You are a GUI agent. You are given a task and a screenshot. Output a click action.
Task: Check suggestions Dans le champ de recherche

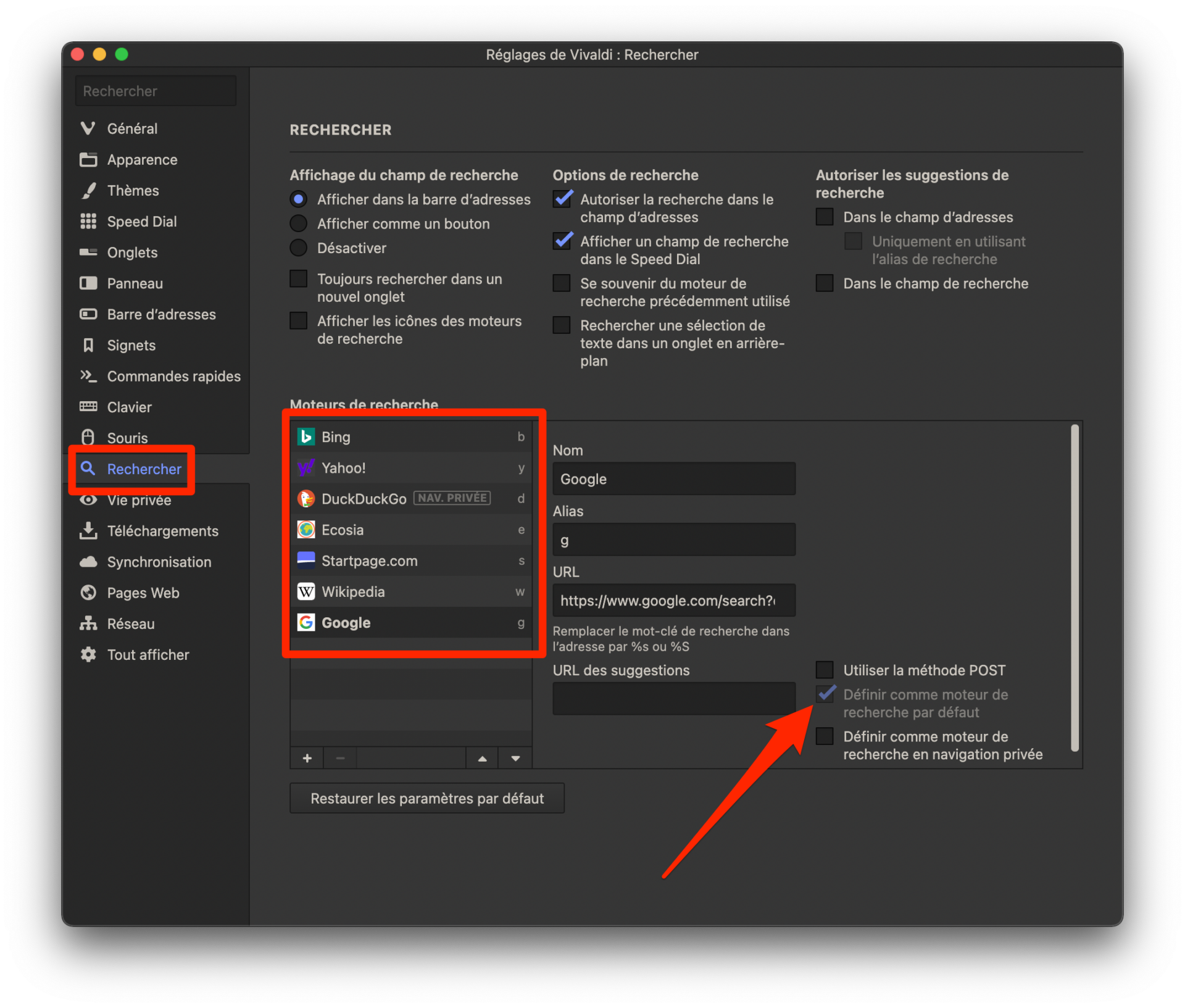click(825, 283)
